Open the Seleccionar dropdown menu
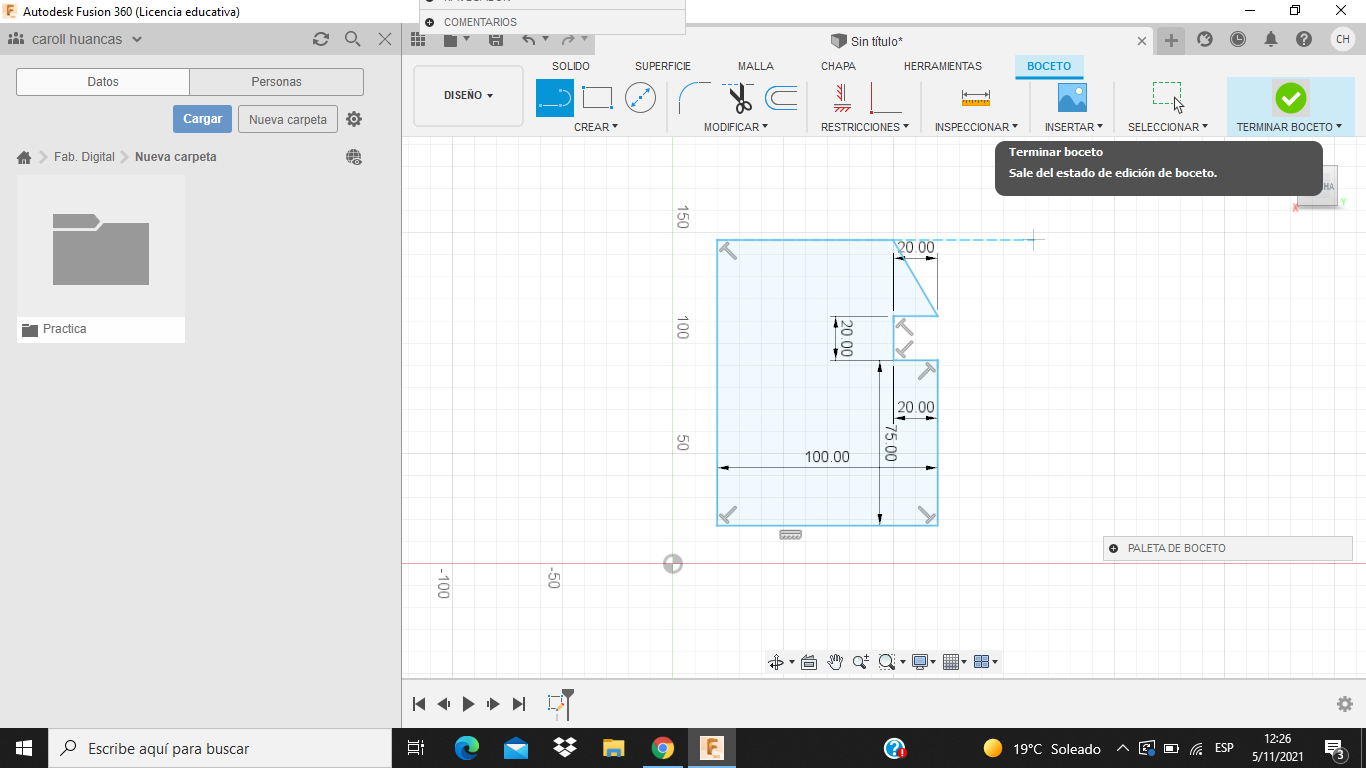 pyautogui.click(x=1168, y=127)
